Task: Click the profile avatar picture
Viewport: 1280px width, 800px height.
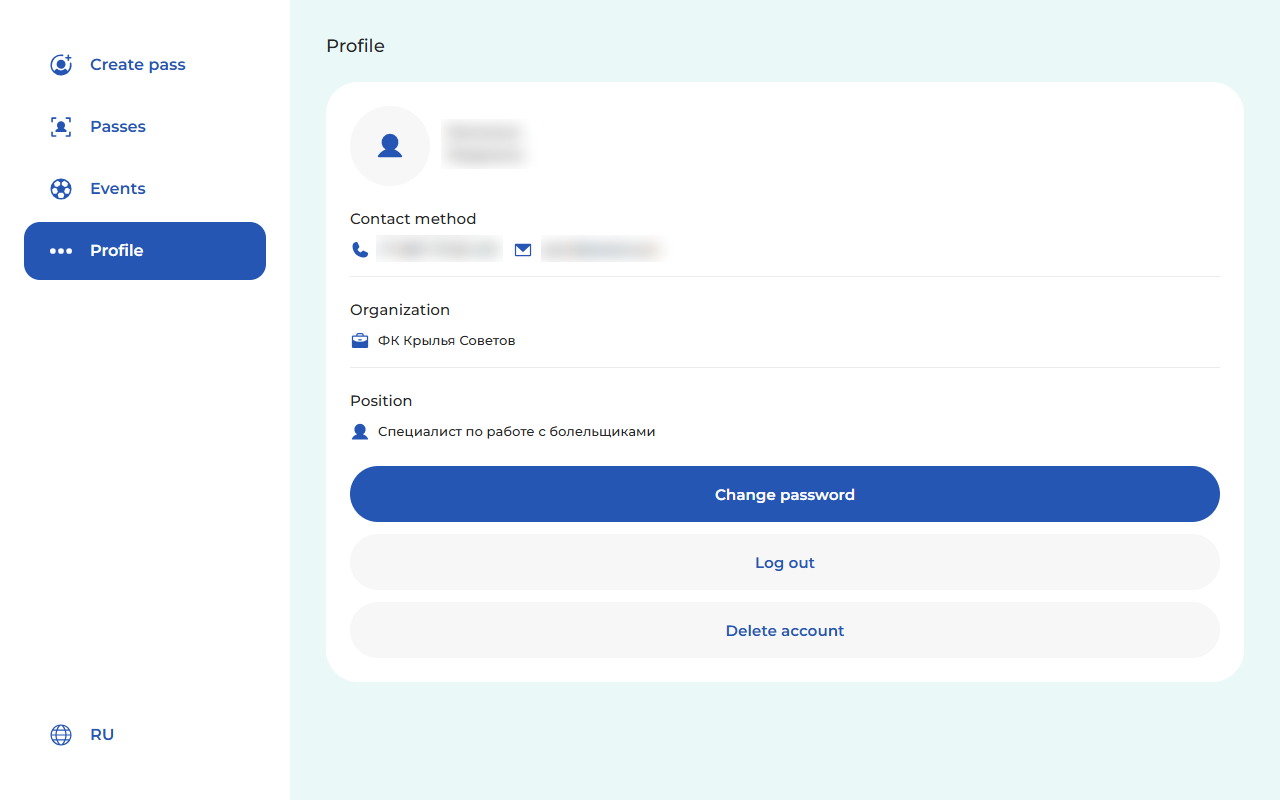Action: (x=390, y=146)
